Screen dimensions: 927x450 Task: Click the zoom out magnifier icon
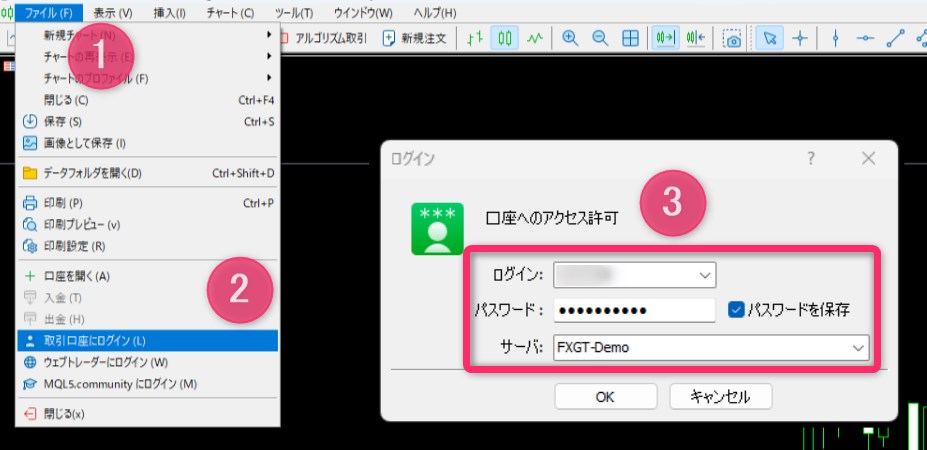[600, 39]
